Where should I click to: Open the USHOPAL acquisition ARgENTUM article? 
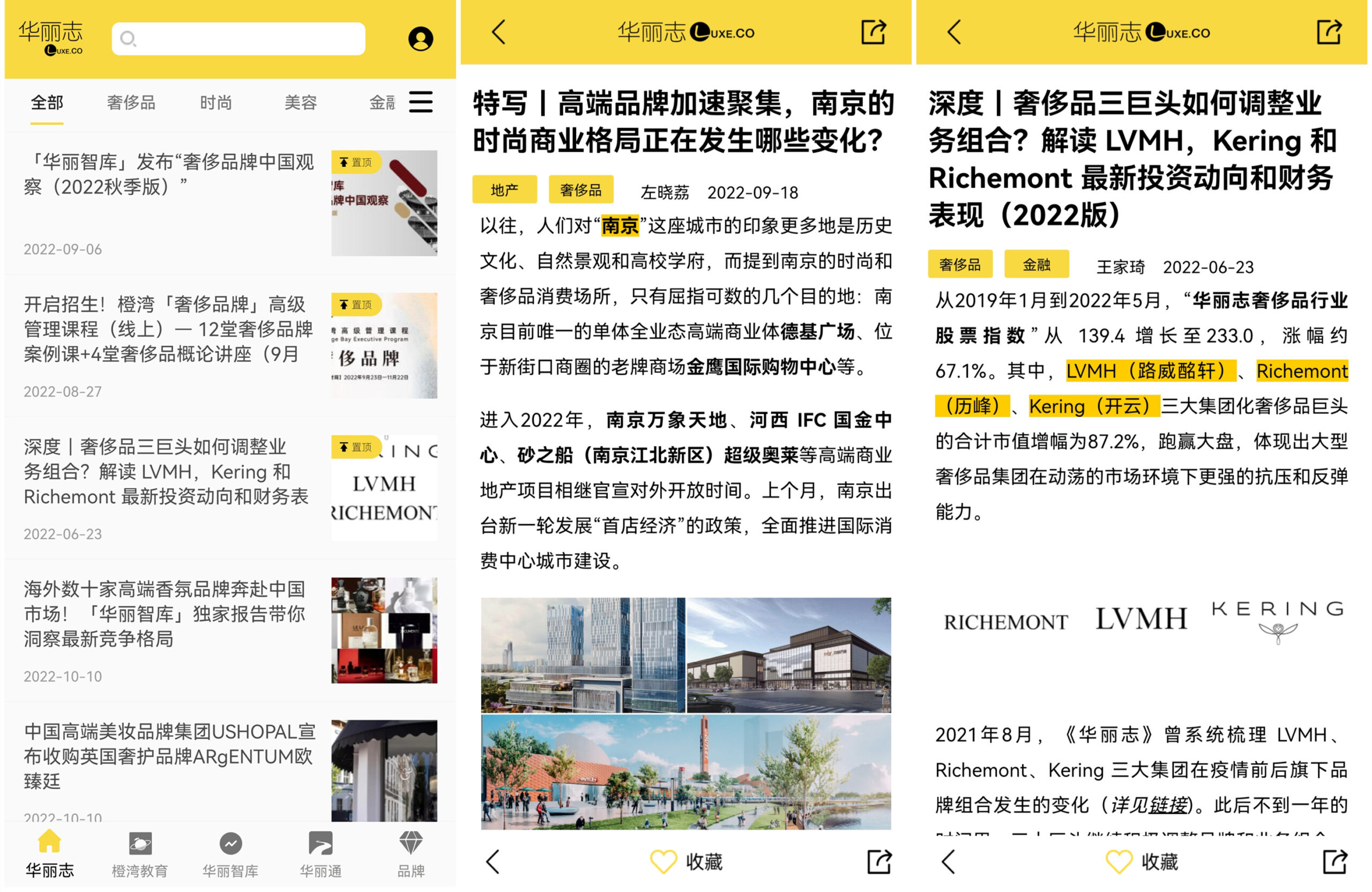[x=169, y=755]
